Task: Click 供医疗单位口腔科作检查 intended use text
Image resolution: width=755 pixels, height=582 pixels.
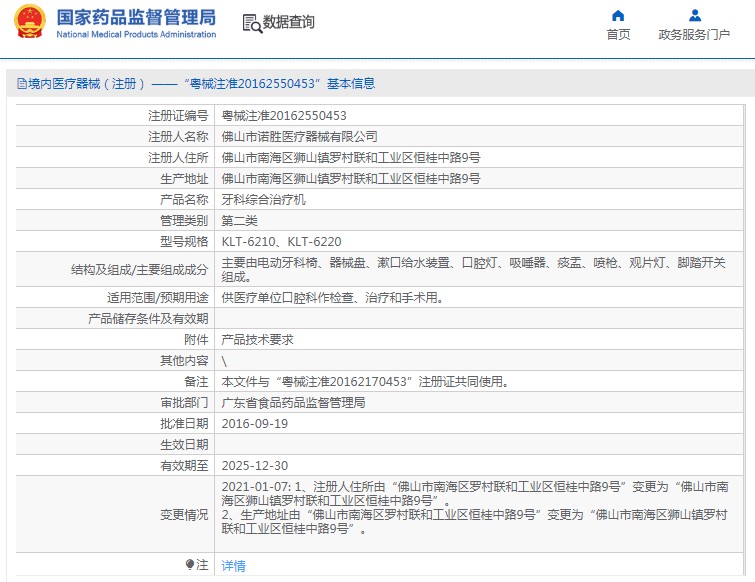Action: [x=332, y=297]
